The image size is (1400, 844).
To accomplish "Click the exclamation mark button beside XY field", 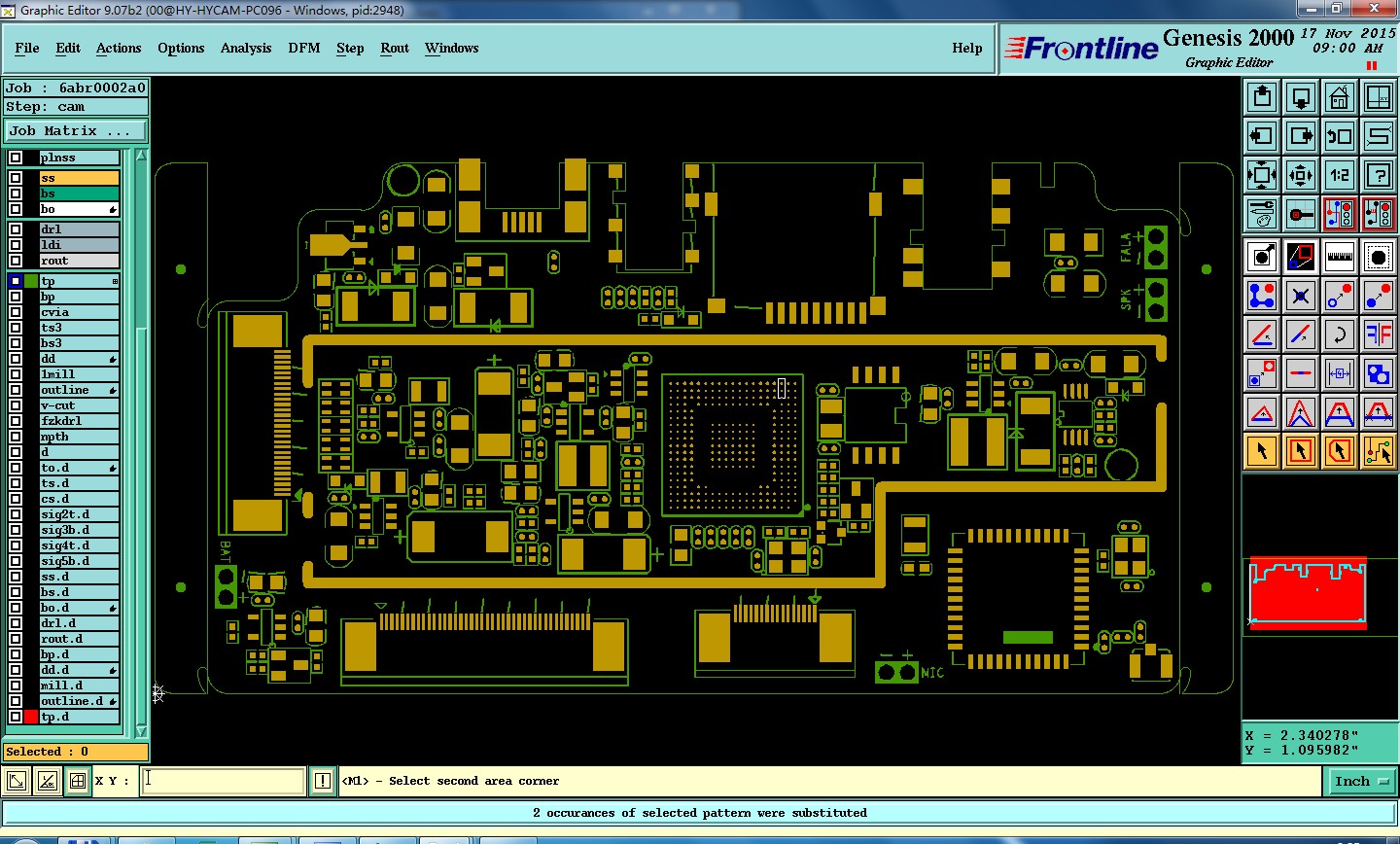I will click(x=323, y=781).
